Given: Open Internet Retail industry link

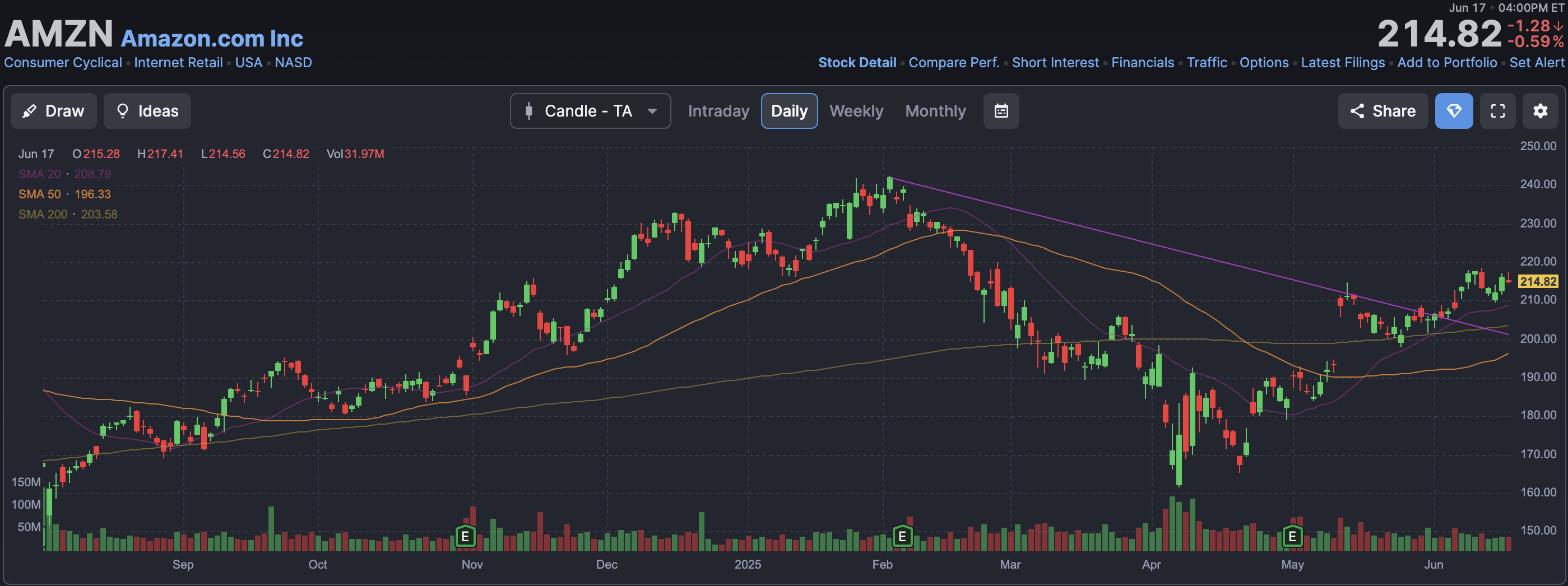Looking at the screenshot, I should click(178, 63).
